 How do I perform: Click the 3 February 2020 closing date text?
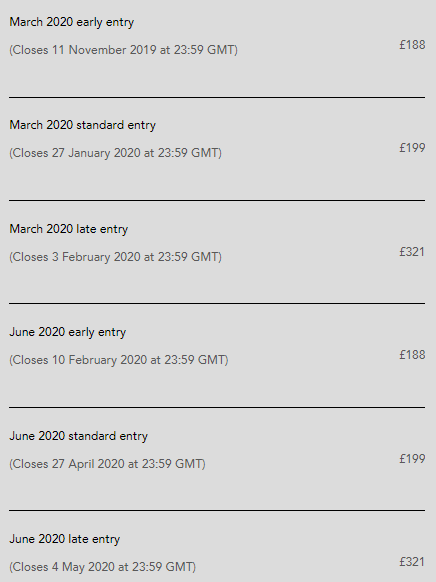point(115,257)
